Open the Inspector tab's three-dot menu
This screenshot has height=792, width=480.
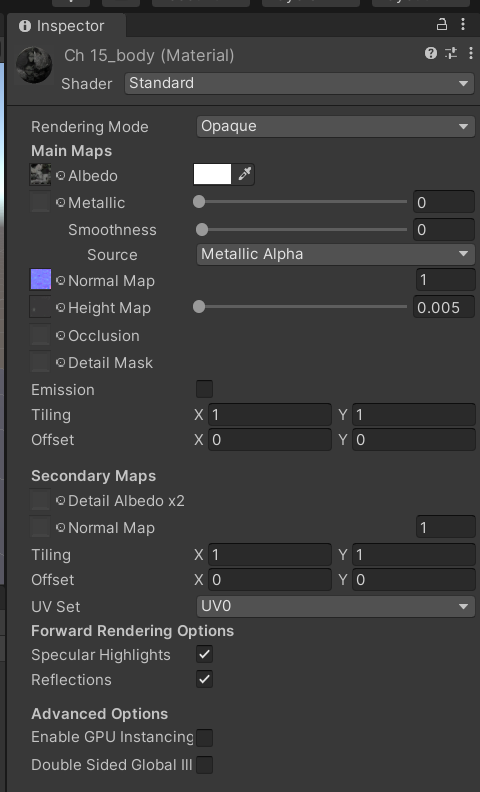point(463,24)
